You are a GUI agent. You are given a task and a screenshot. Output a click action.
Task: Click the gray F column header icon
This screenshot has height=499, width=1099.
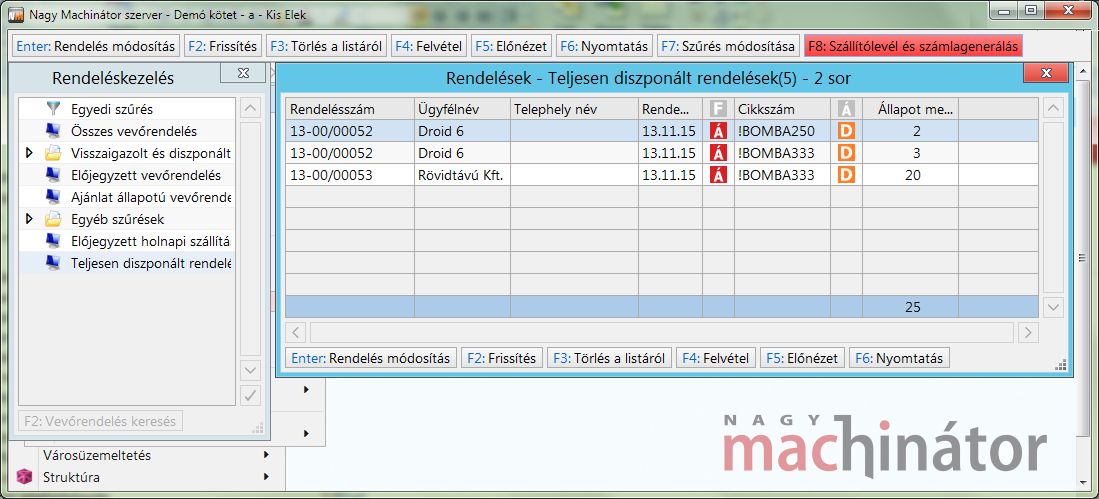pos(718,109)
